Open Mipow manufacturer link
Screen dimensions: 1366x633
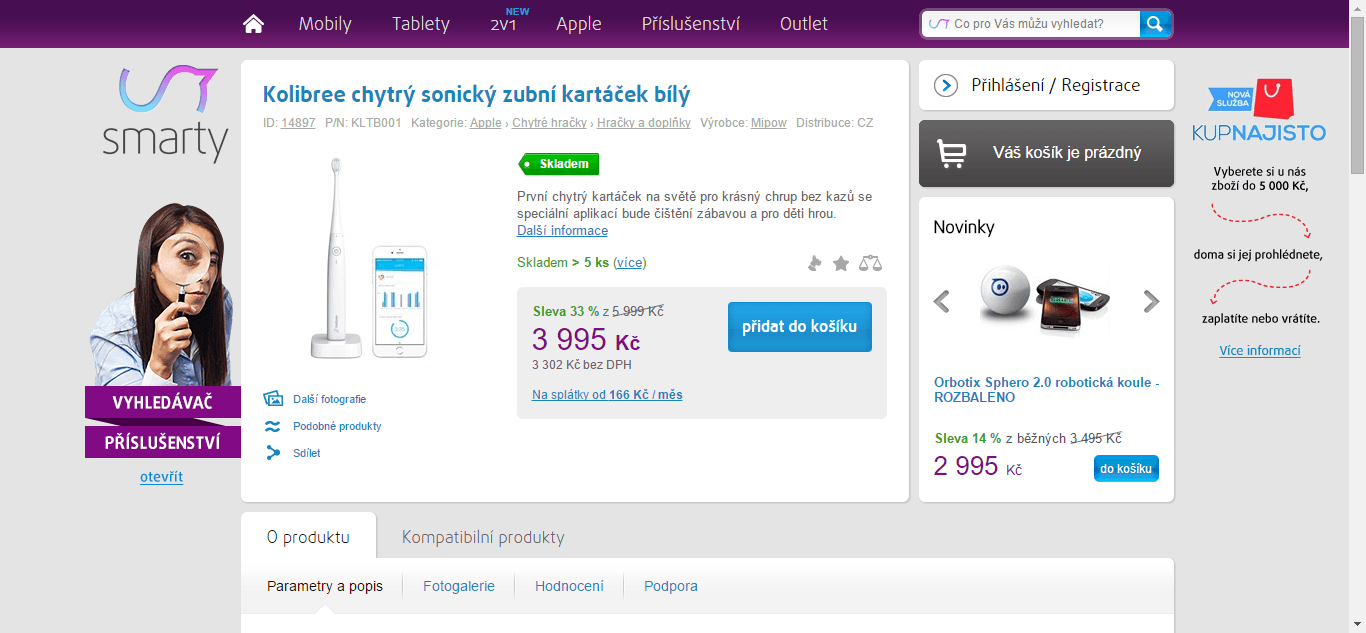[769, 123]
